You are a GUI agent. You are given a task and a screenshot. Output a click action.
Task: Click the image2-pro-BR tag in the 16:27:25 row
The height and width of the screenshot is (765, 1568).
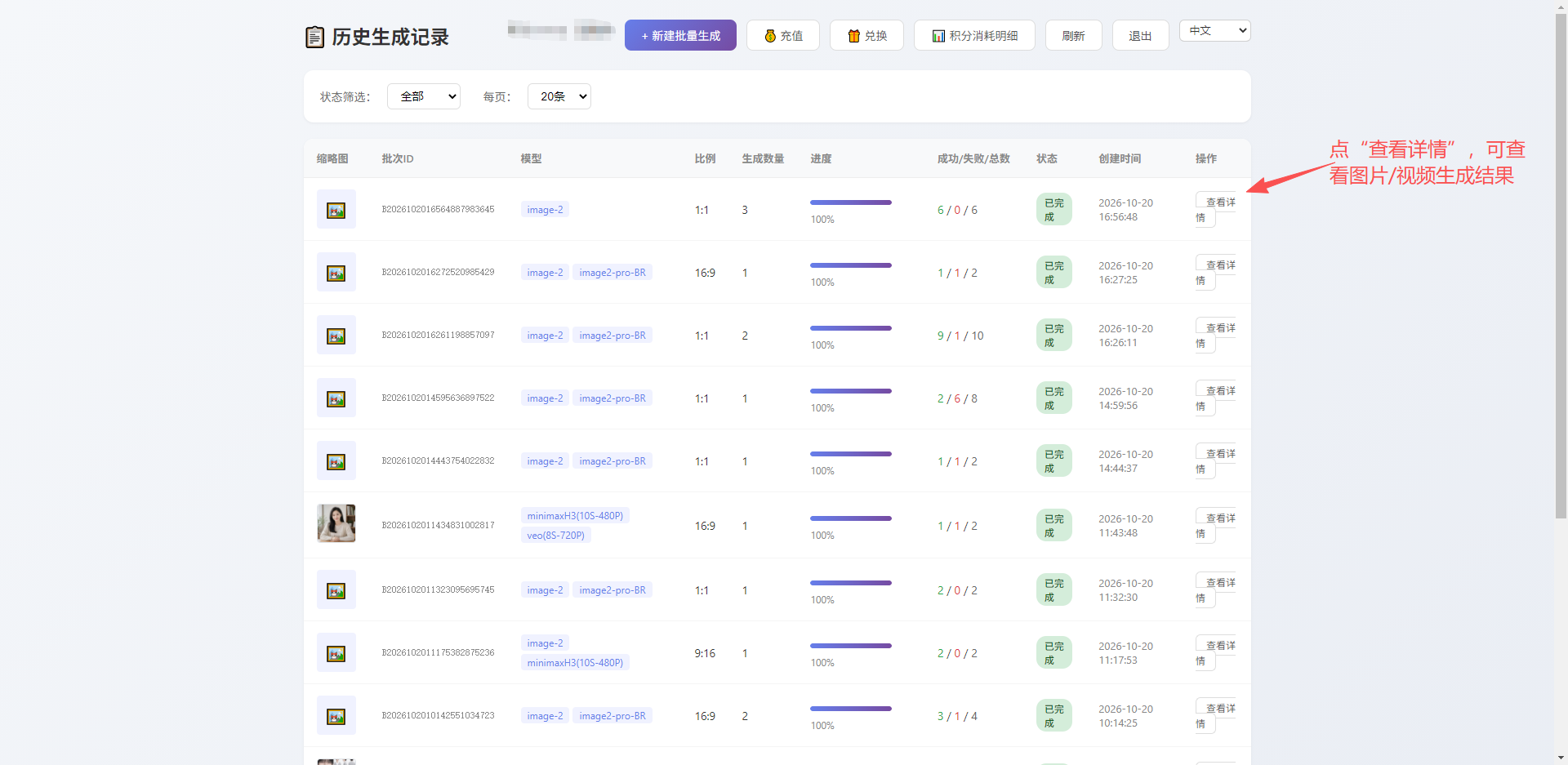[612, 273]
